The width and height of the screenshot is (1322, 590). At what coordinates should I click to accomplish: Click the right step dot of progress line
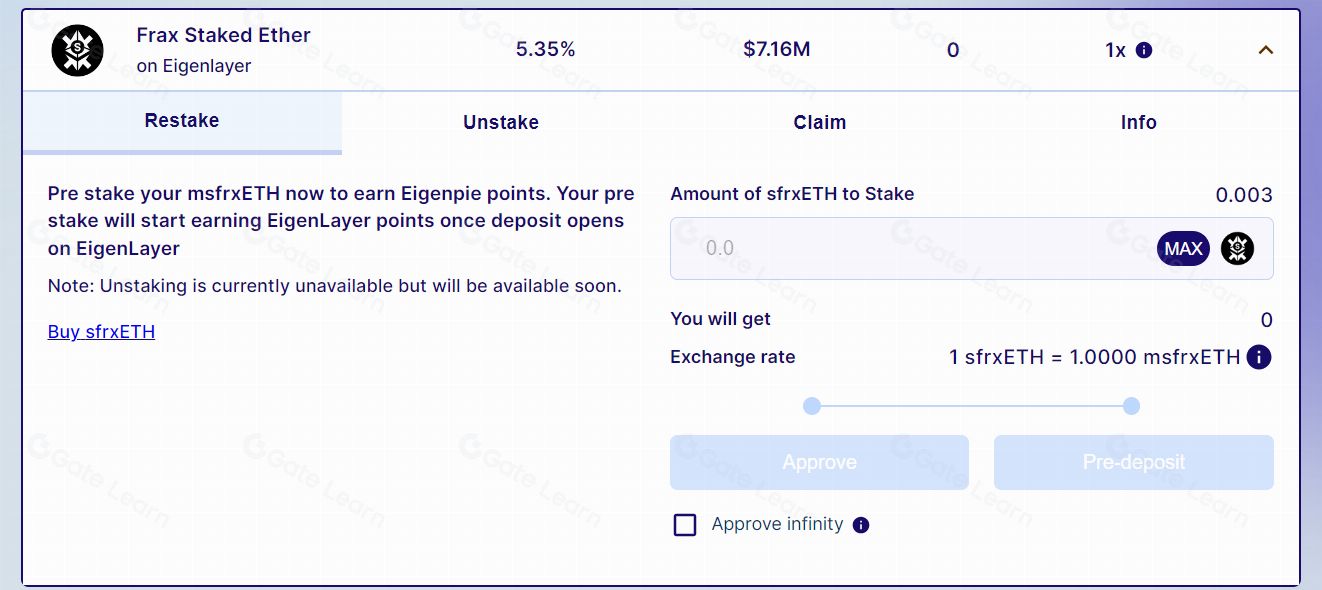tap(1131, 406)
